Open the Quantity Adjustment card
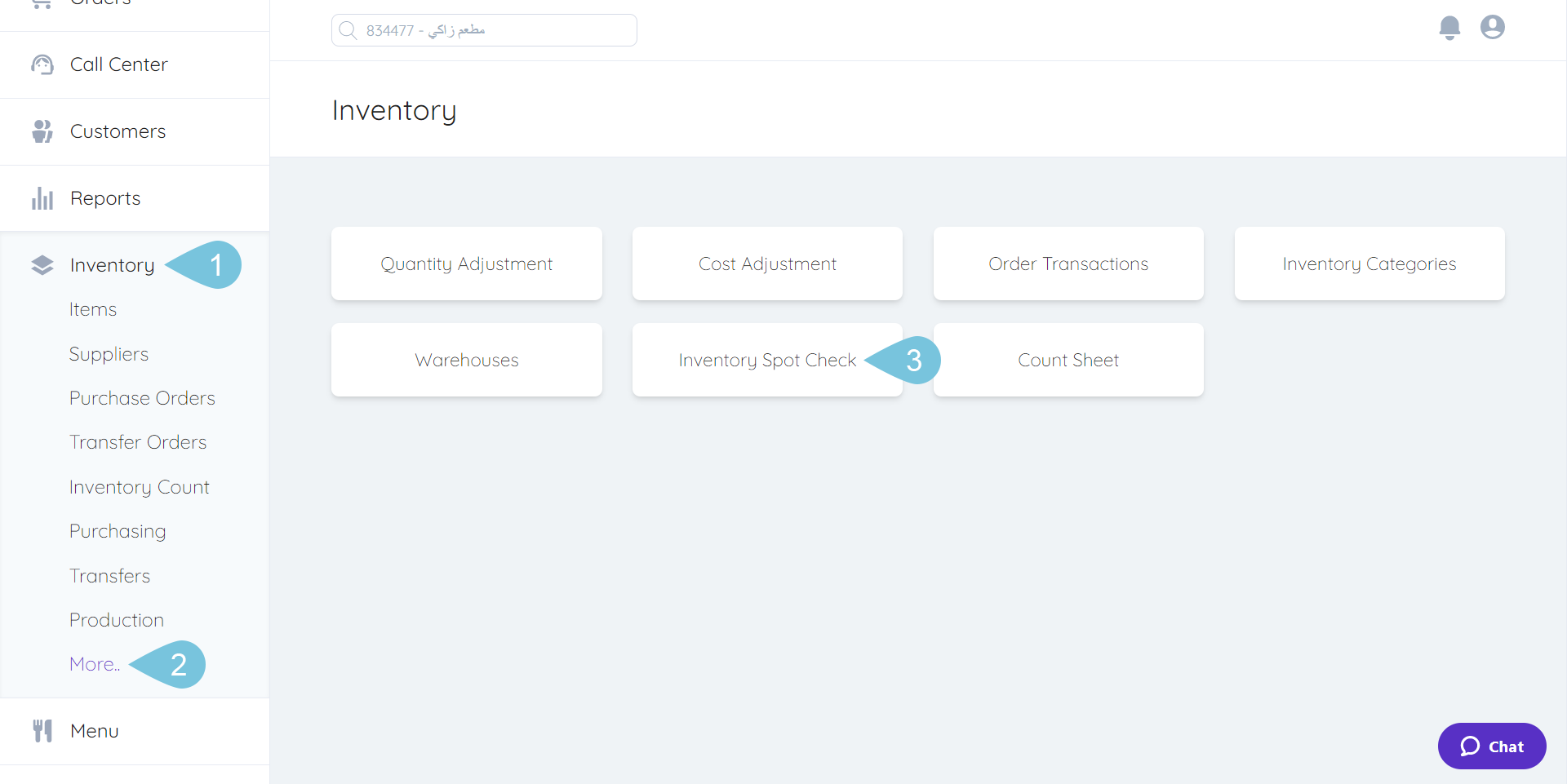 (467, 264)
